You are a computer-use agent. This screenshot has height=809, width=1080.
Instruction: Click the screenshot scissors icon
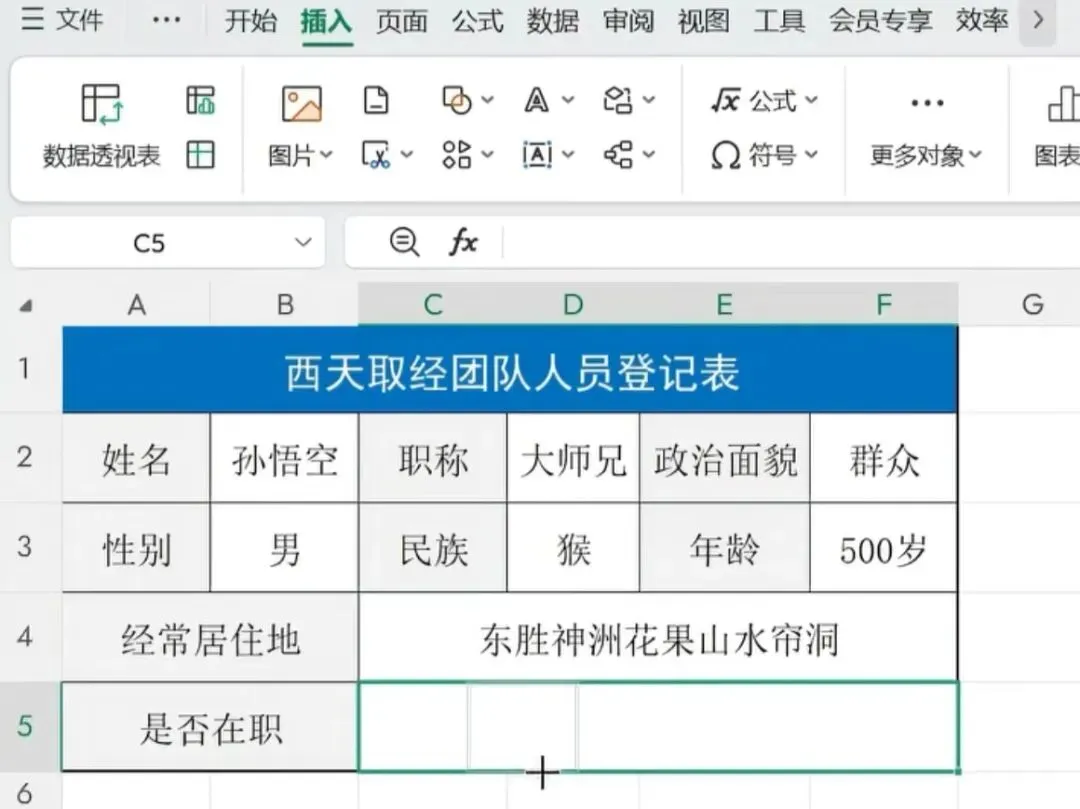[x=376, y=154]
